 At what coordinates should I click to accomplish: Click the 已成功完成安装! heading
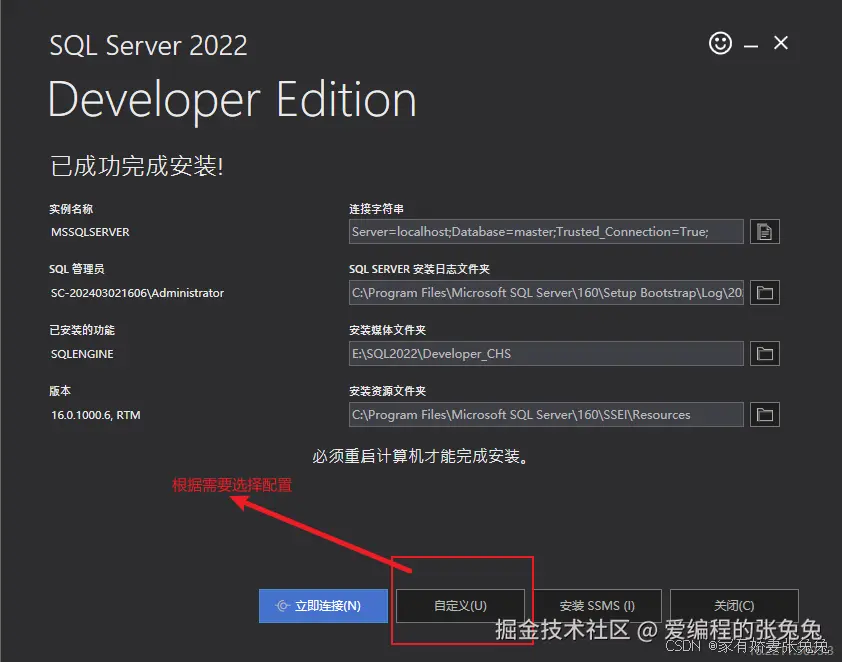(x=136, y=166)
